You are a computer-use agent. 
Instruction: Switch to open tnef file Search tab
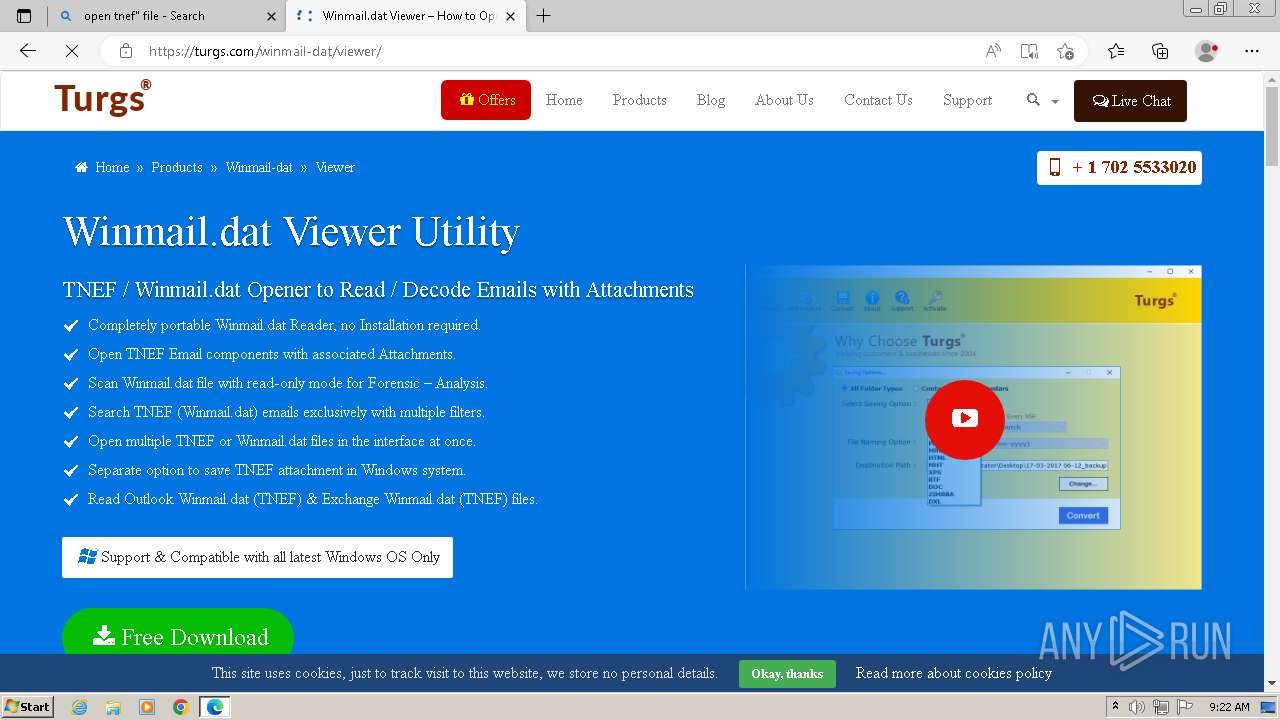pos(168,16)
